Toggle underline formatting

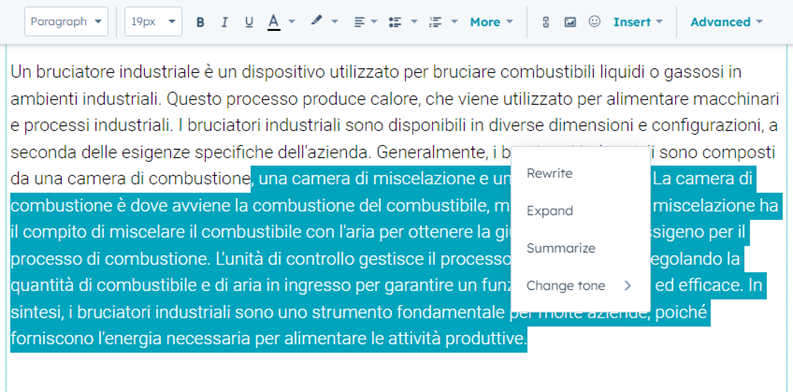point(249,22)
